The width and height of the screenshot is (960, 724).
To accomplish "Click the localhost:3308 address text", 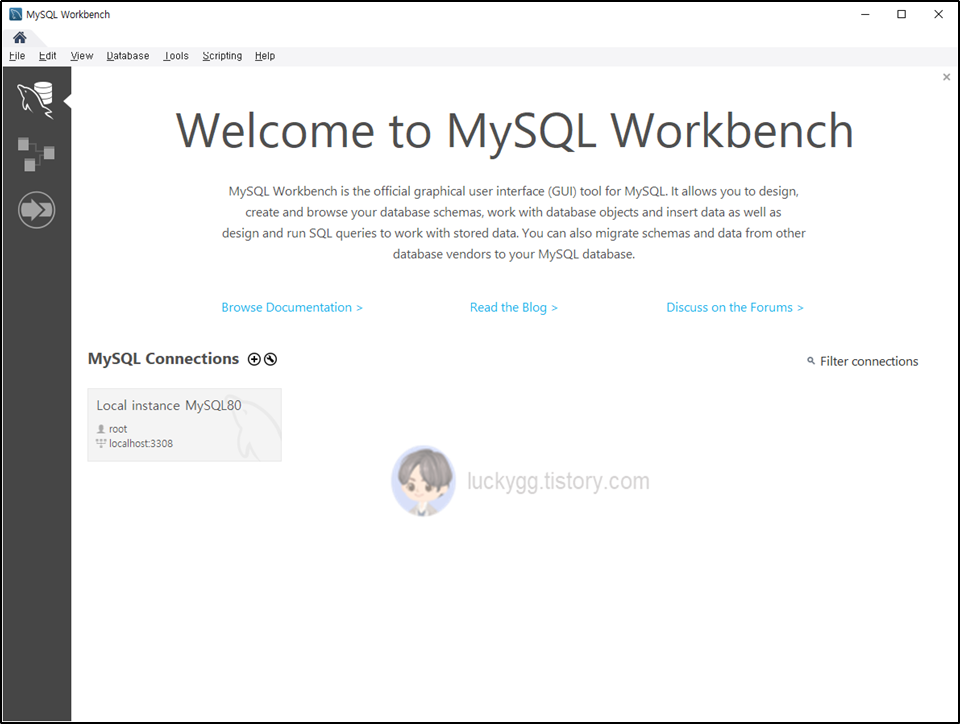I will 141,444.
